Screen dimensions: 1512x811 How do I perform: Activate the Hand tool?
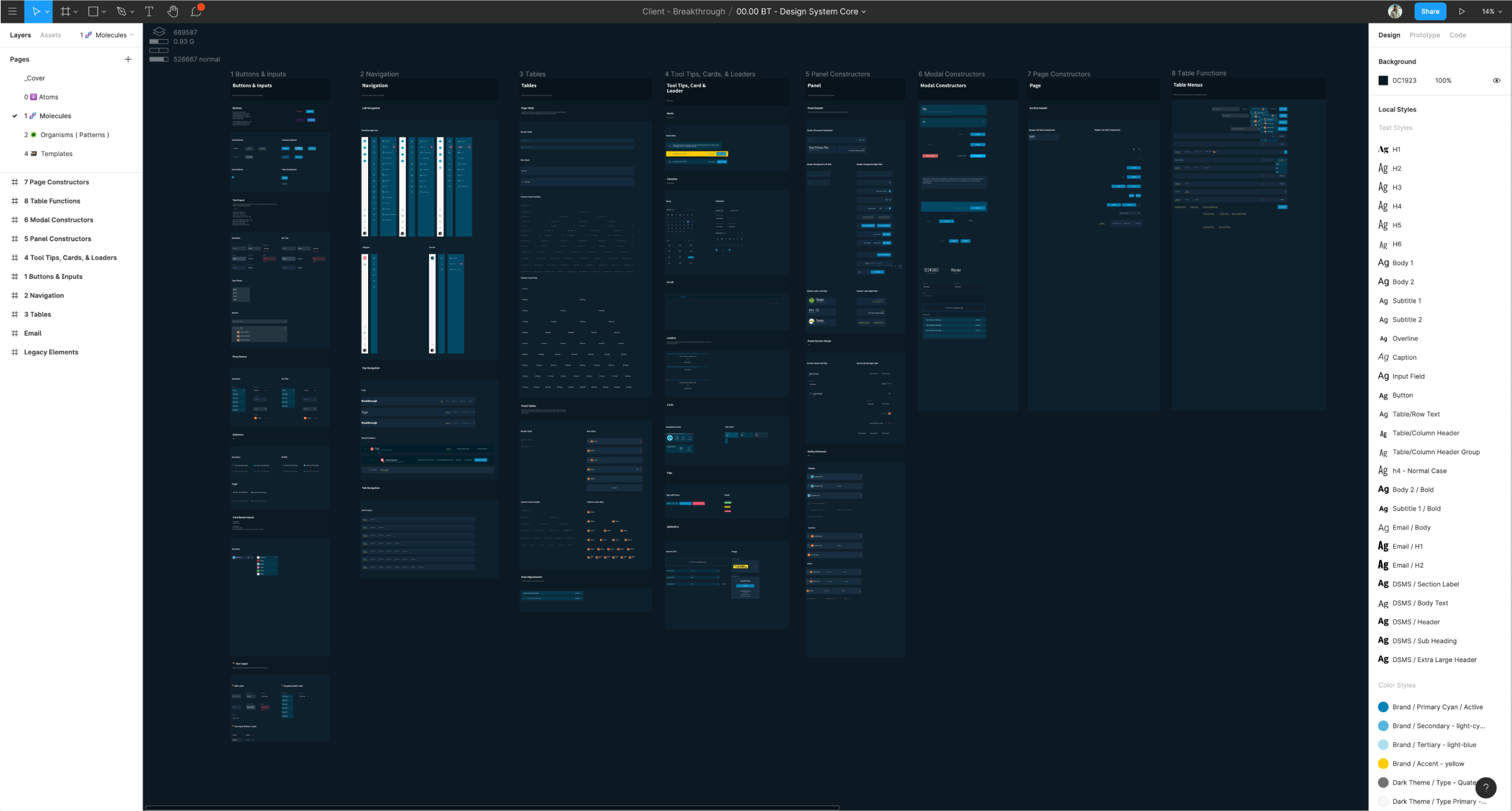pos(173,11)
